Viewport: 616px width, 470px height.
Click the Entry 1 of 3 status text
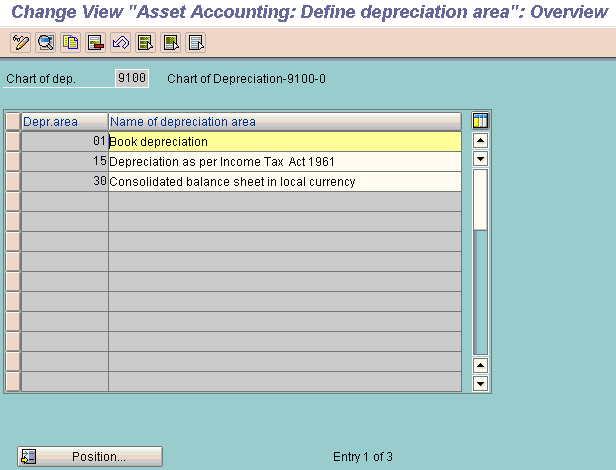coord(363,457)
